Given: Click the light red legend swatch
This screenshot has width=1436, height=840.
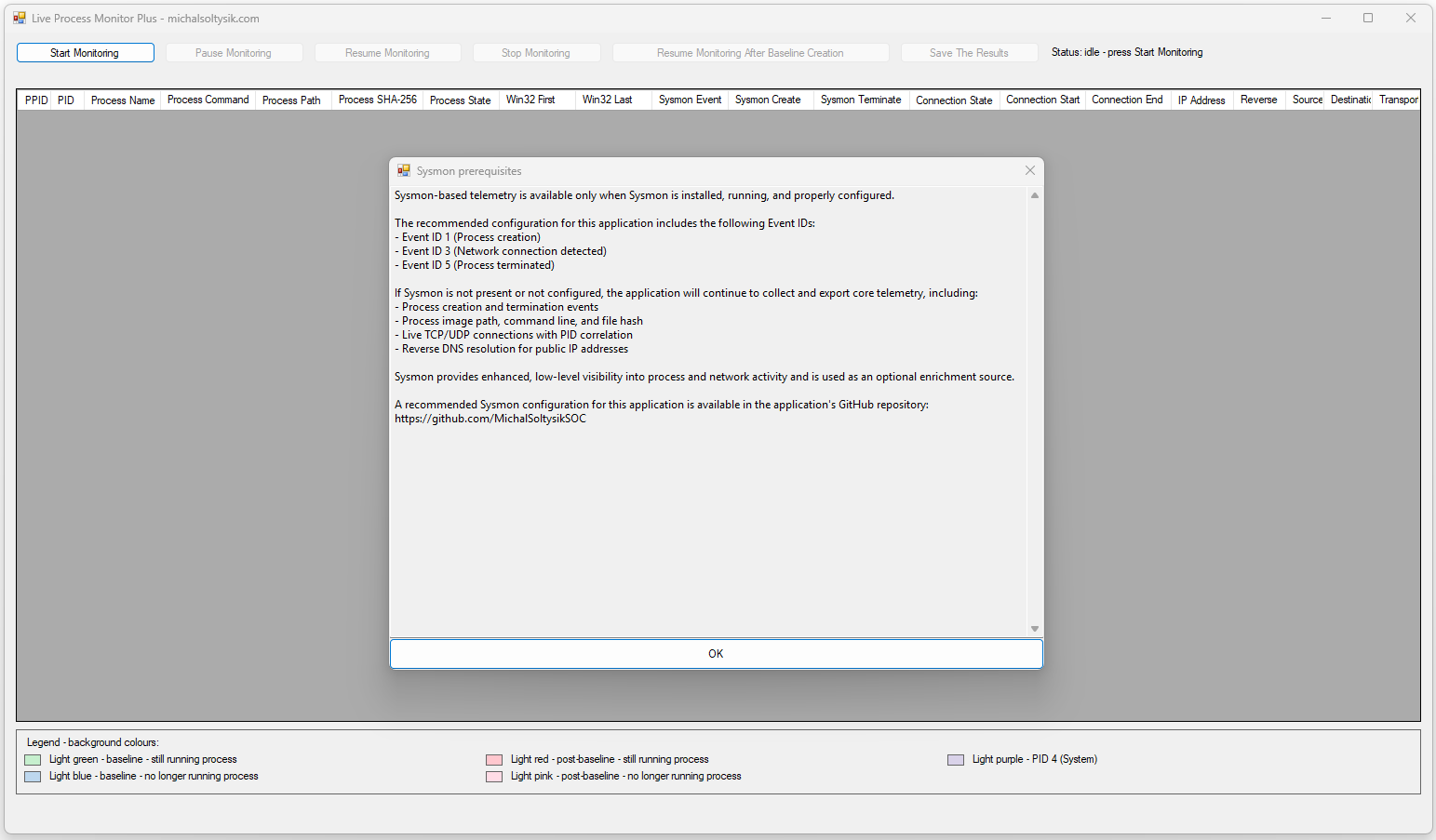Looking at the screenshot, I should [494, 760].
